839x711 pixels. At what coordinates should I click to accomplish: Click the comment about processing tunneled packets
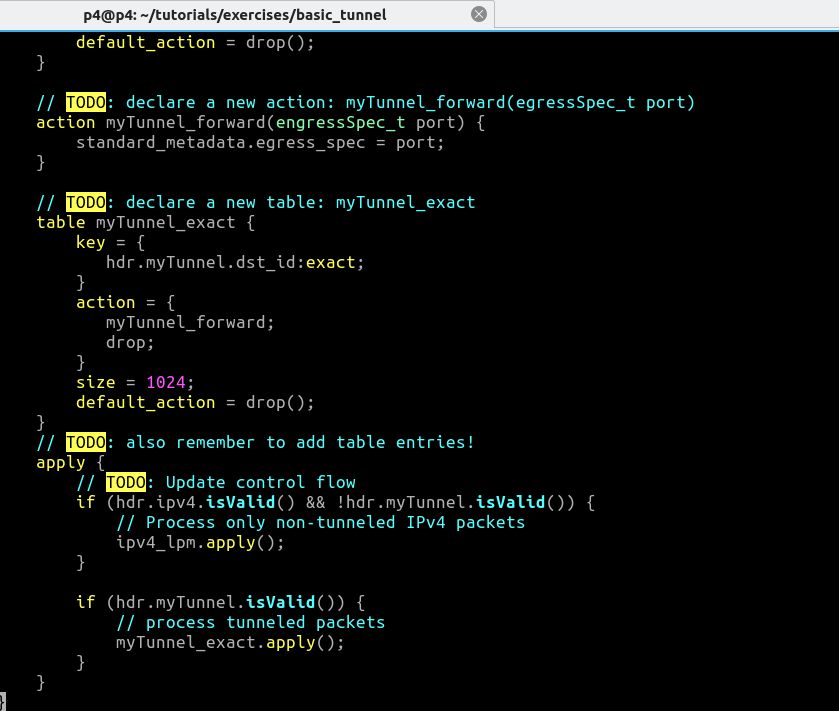(250, 622)
